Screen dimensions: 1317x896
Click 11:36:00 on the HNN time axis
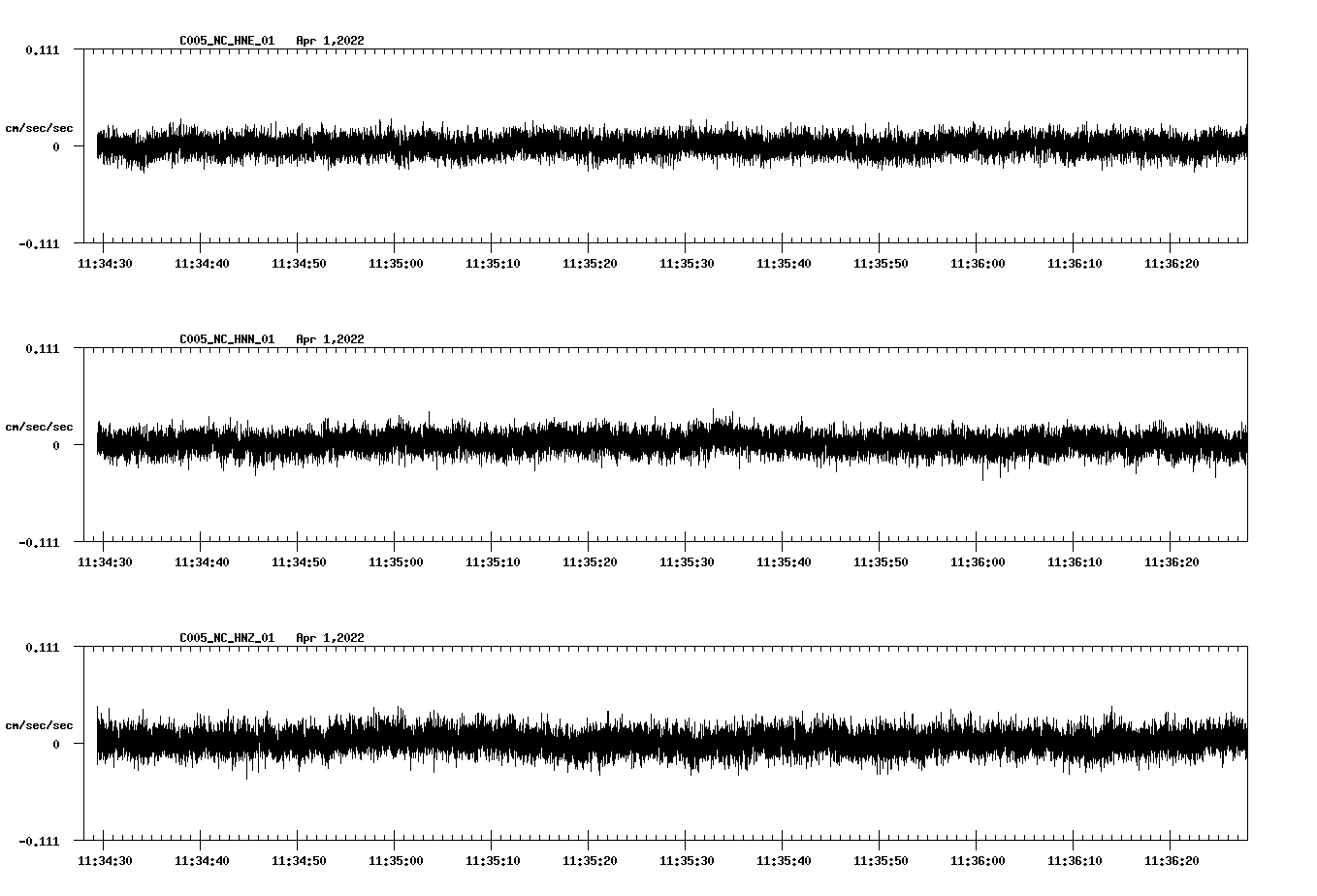pos(978,562)
